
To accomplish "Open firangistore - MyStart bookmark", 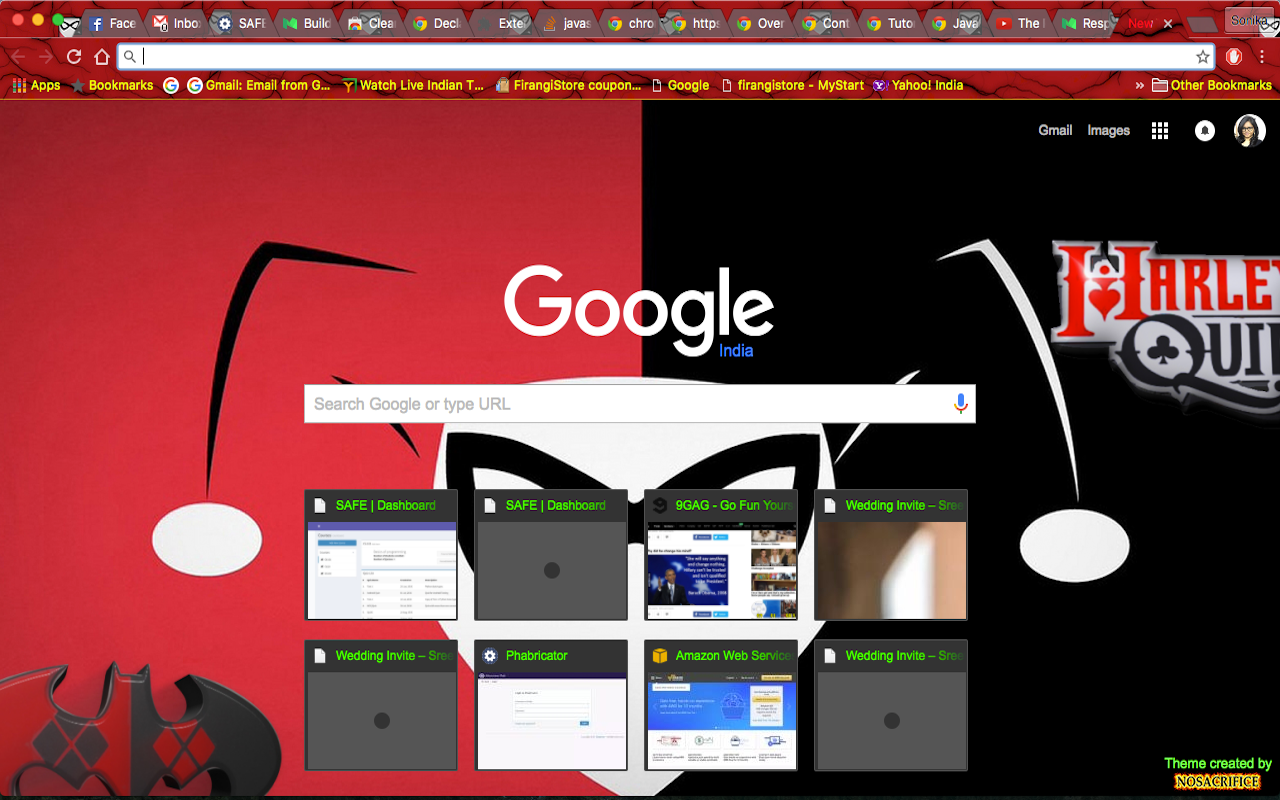I will point(792,85).
